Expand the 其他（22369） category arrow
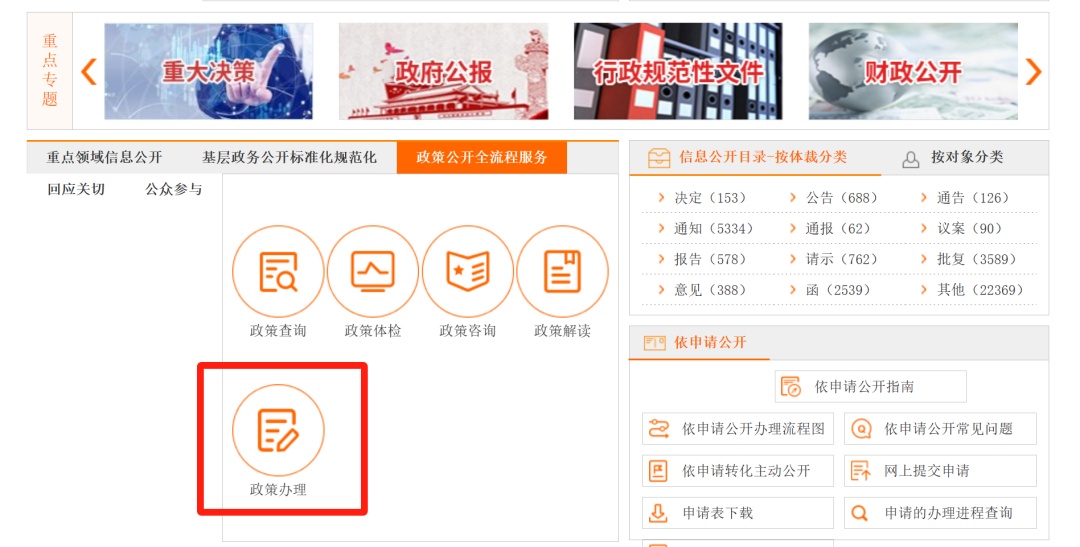1080x547 pixels. click(x=924, y=289)
